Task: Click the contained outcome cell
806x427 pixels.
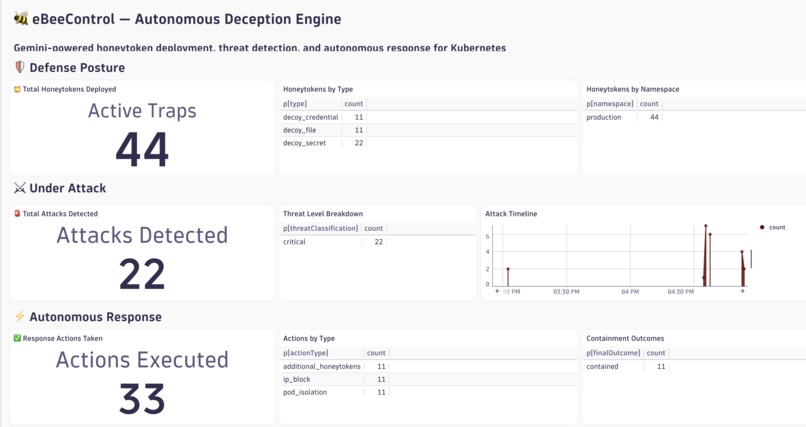Action: [602, 366]
